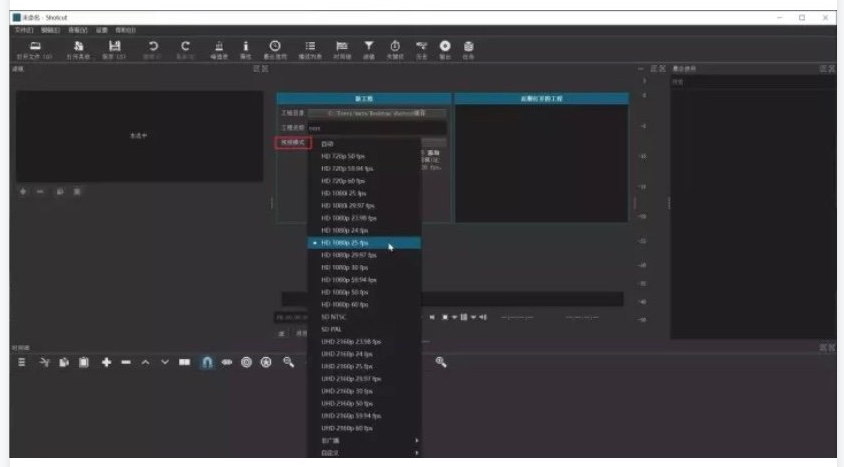Open the Keyframes stopwatch icon

394,47
